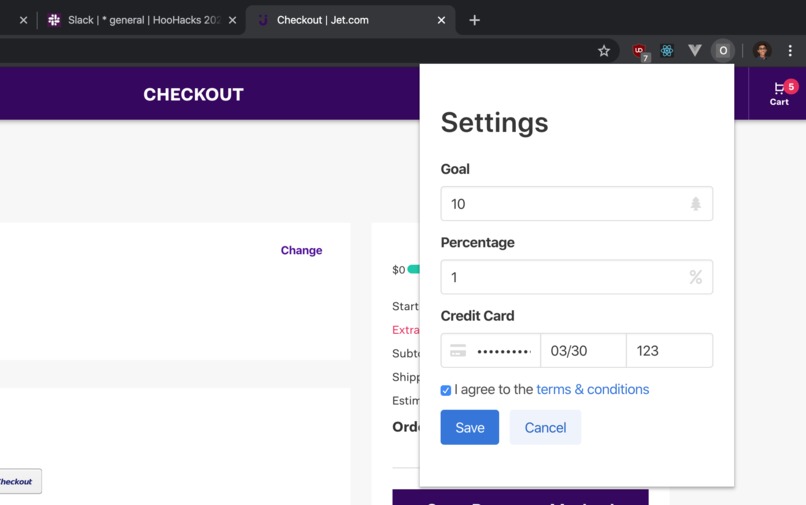The image size is (806, 505).
Task: Open the uBlock Origin extension icon
Action: coord(639,51)
